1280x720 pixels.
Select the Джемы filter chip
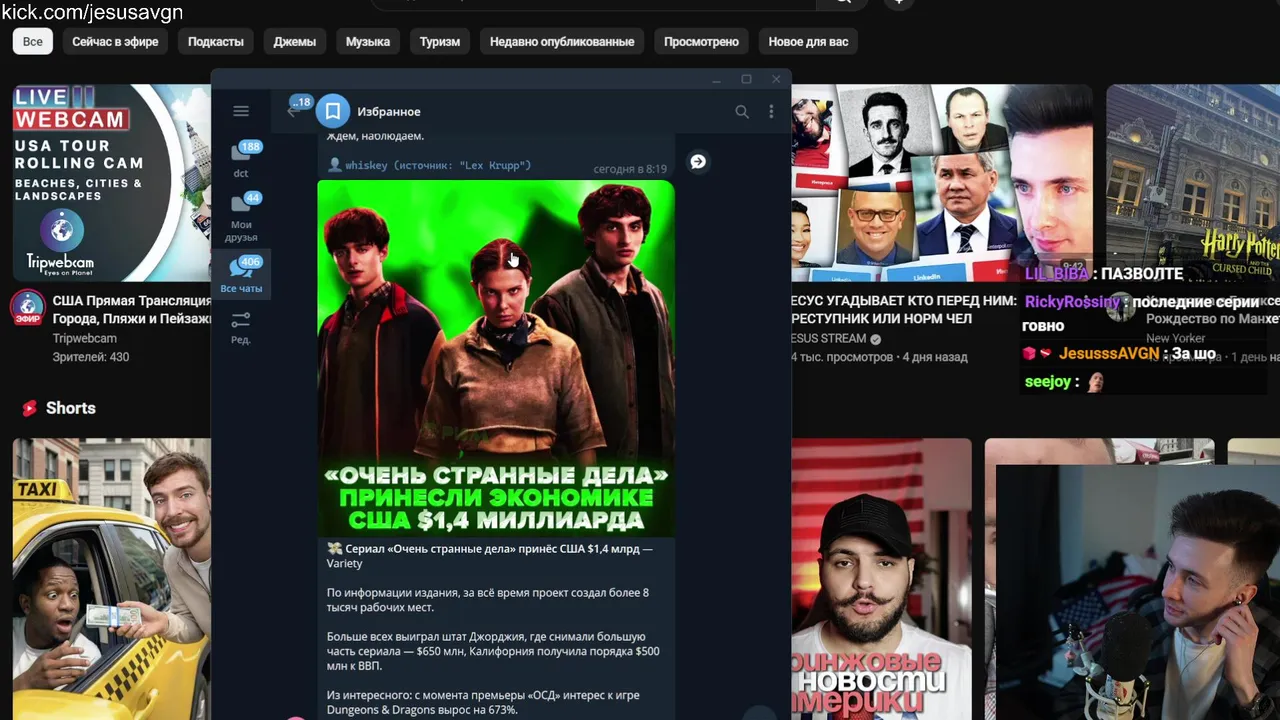(295, 41)
